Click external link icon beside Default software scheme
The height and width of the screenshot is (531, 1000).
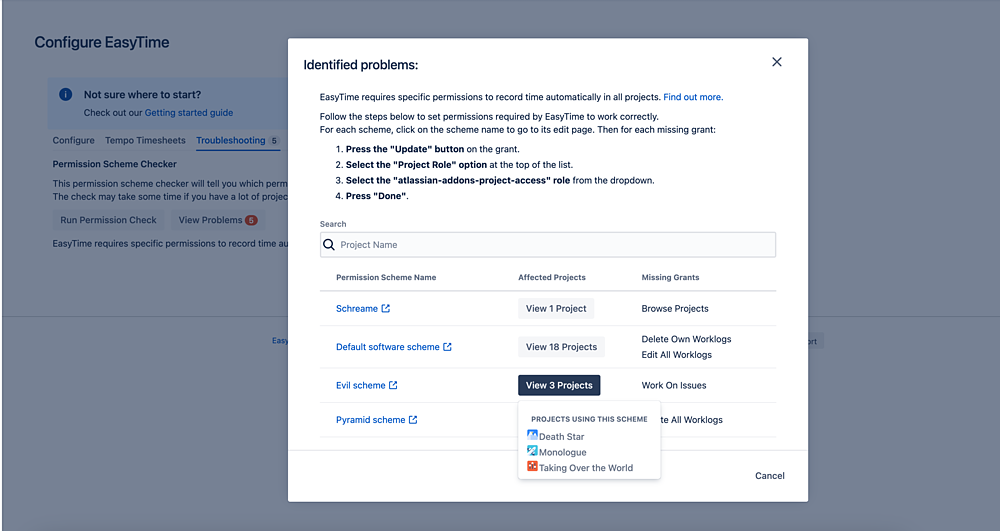(x=447, y=347)
